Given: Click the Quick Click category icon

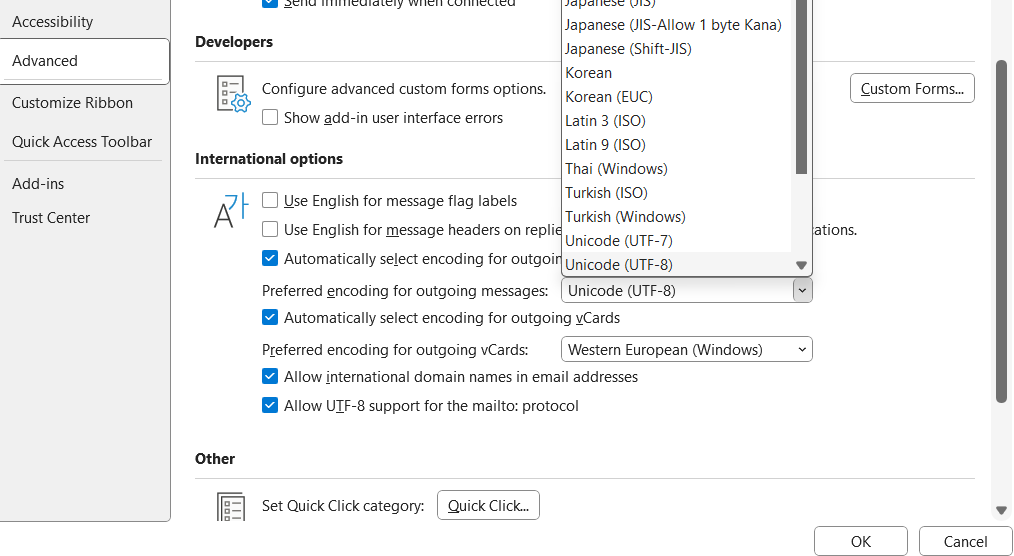Looking at the screenshot, I should [x=232, y=506].
